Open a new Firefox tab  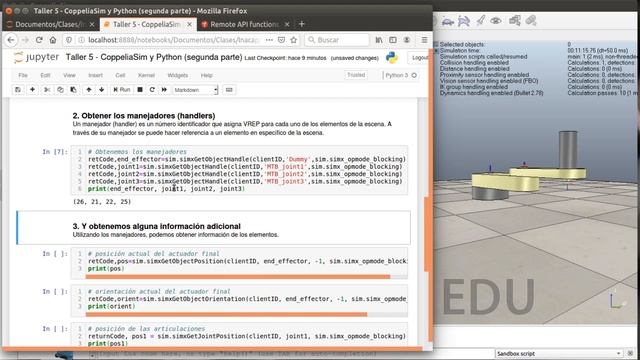[302, 24]
